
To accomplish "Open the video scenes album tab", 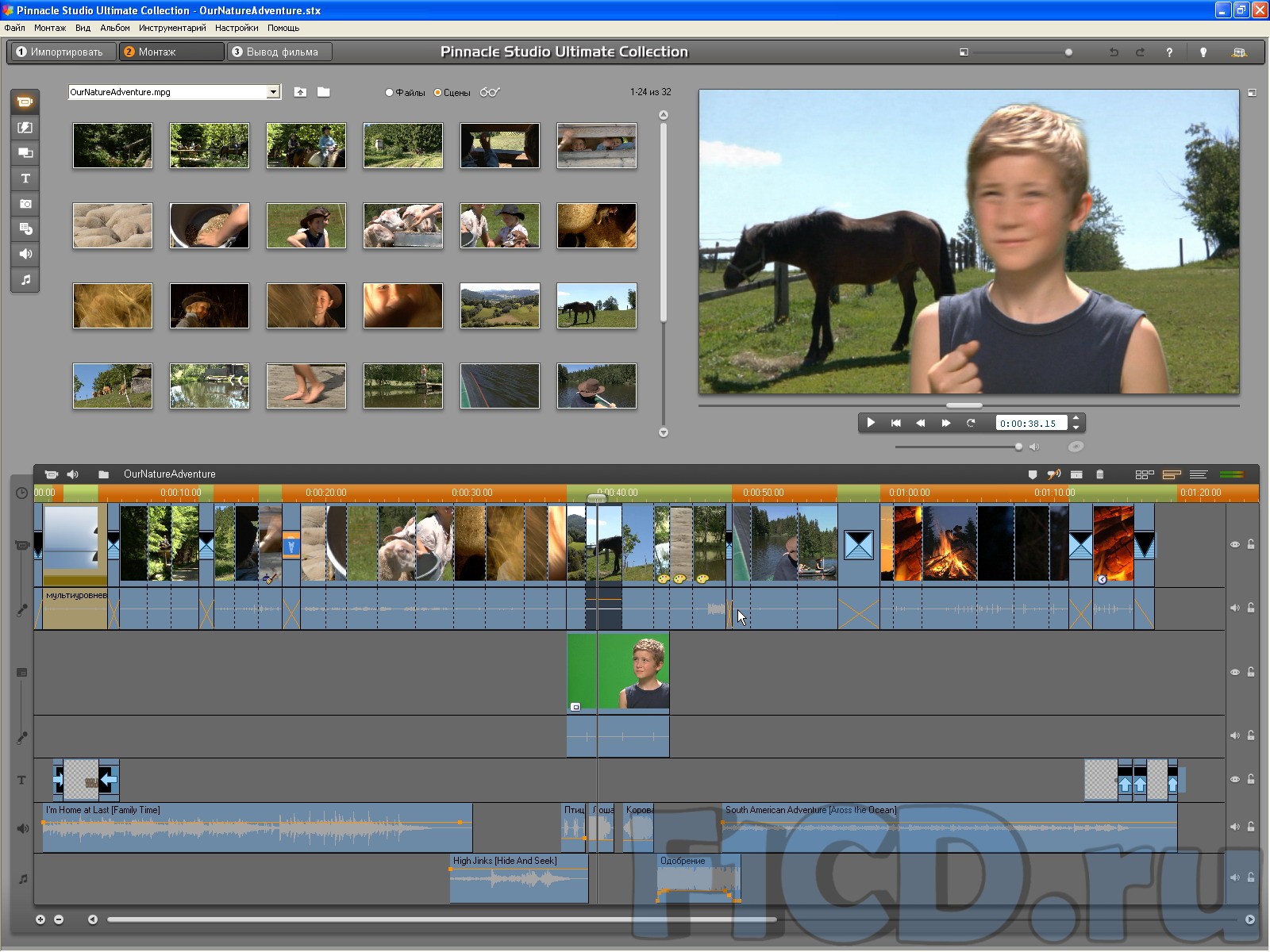I will [x=25, y=102].
